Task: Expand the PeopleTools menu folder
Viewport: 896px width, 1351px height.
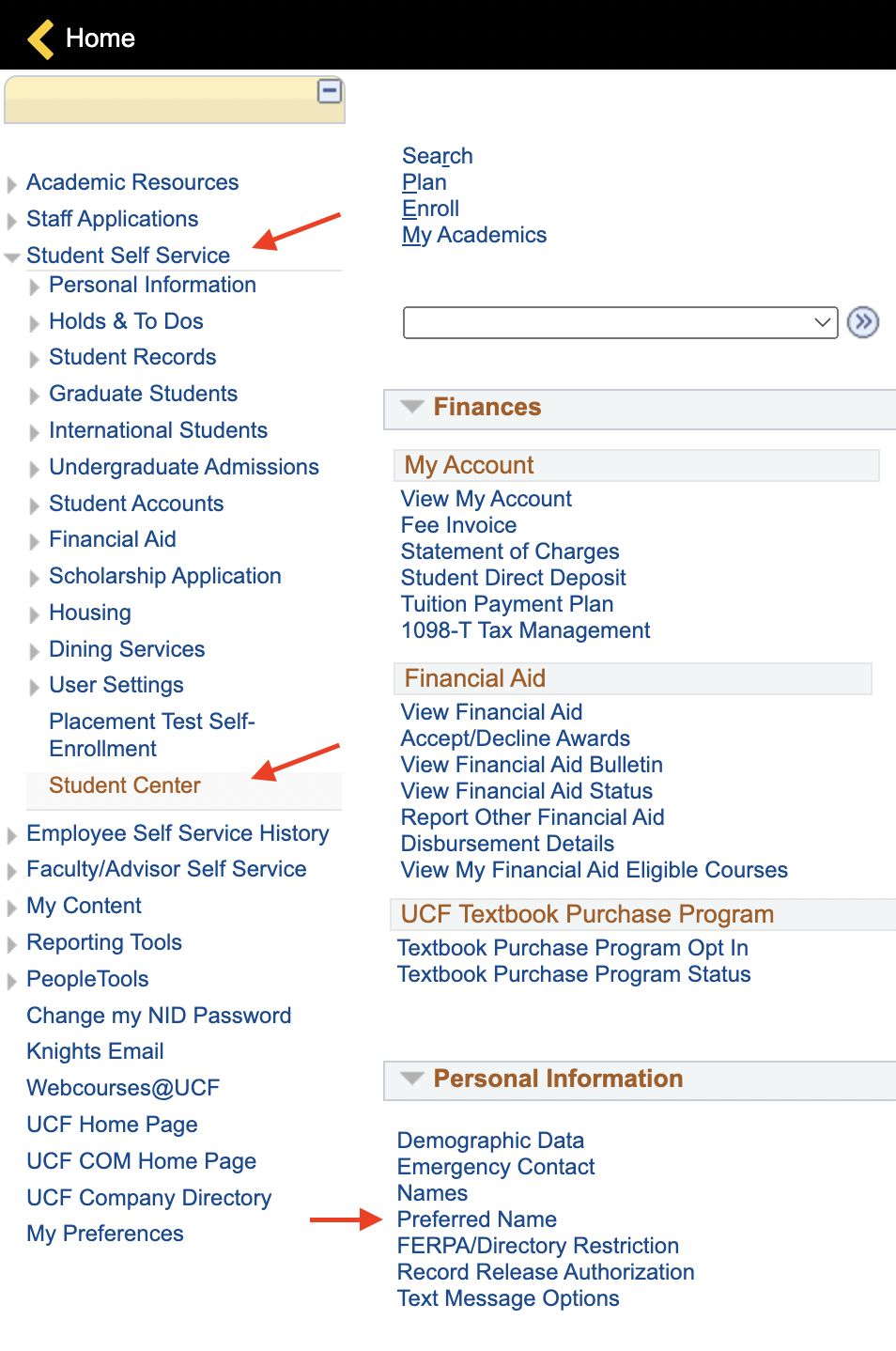Action: click(x=11, y=981)
